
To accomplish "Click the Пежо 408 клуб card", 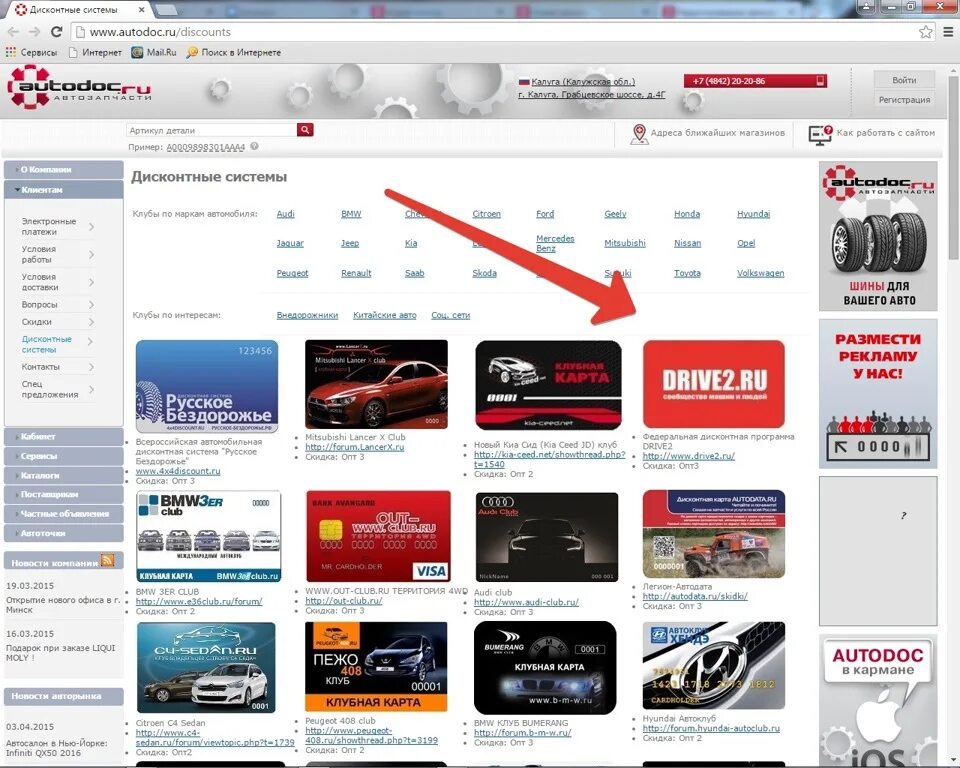I will (x=376, y=667).
